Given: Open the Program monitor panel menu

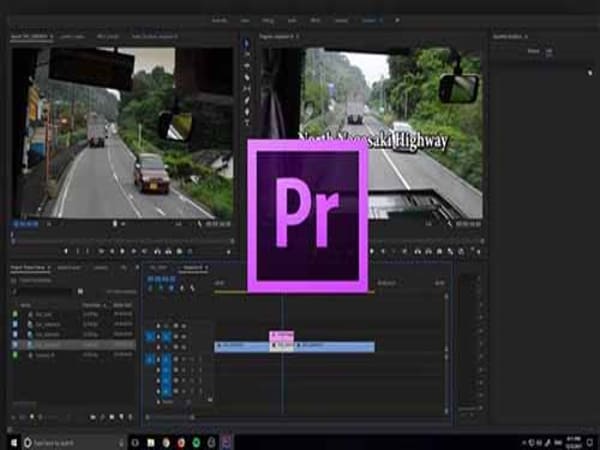Looking at the screenshot, I should click(x=297, y=37).
